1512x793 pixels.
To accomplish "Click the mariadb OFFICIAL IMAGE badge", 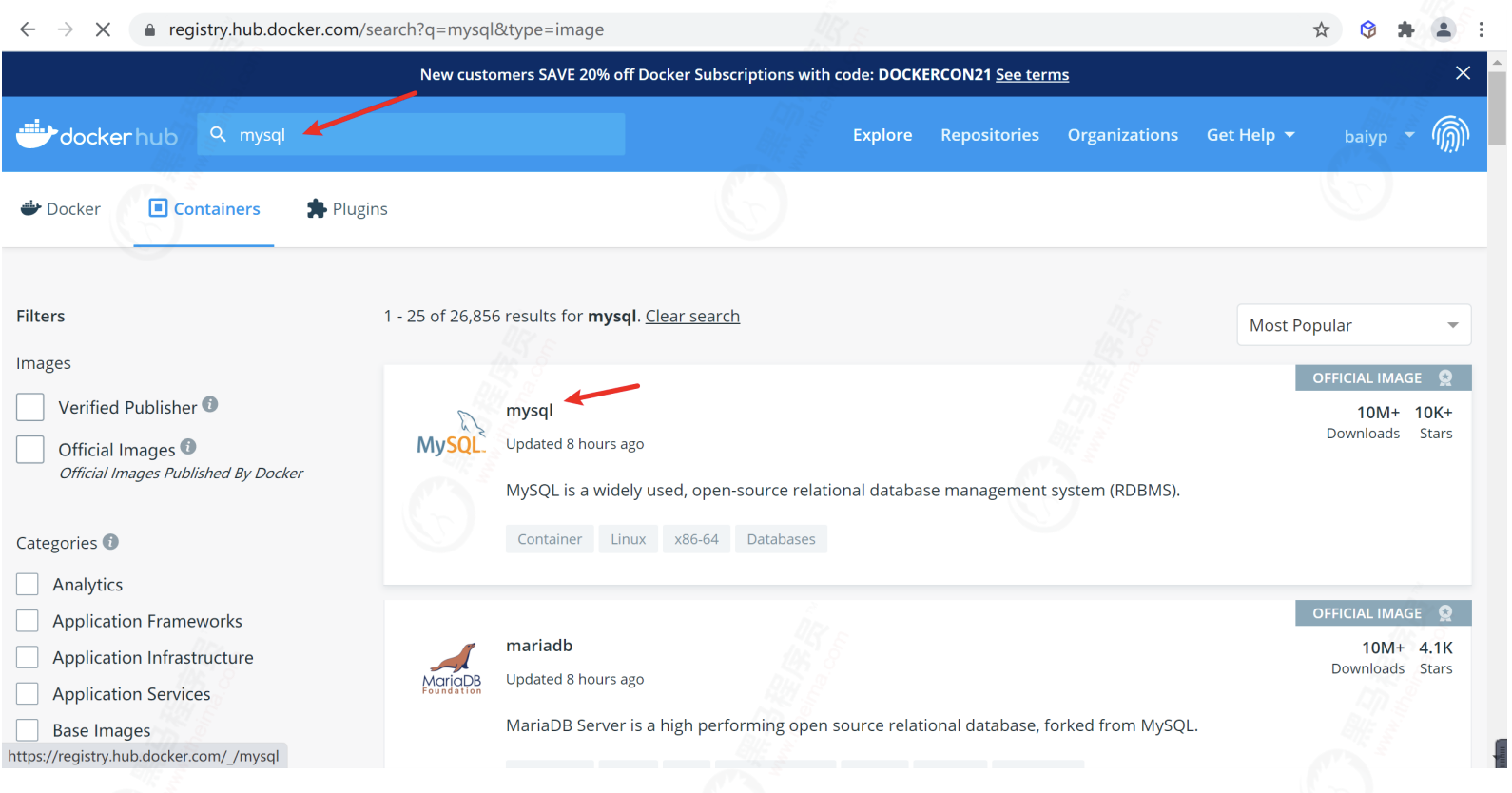I will click(1383, 613).
